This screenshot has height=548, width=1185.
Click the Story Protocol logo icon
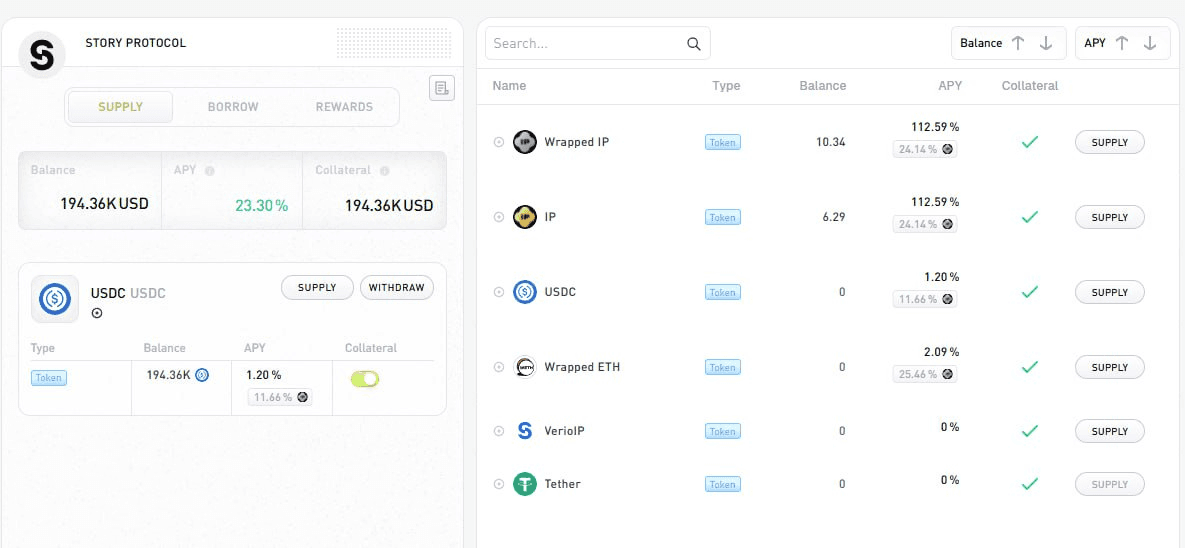(x=42, y=54)
